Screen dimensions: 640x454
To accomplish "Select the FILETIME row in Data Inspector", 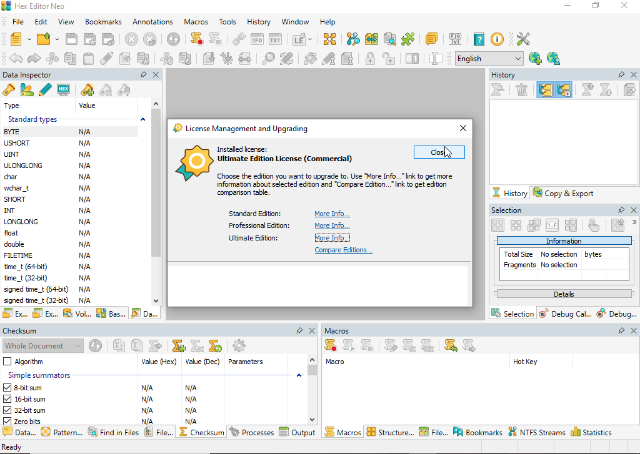I will pyautogui.click(x=69, y=256).
